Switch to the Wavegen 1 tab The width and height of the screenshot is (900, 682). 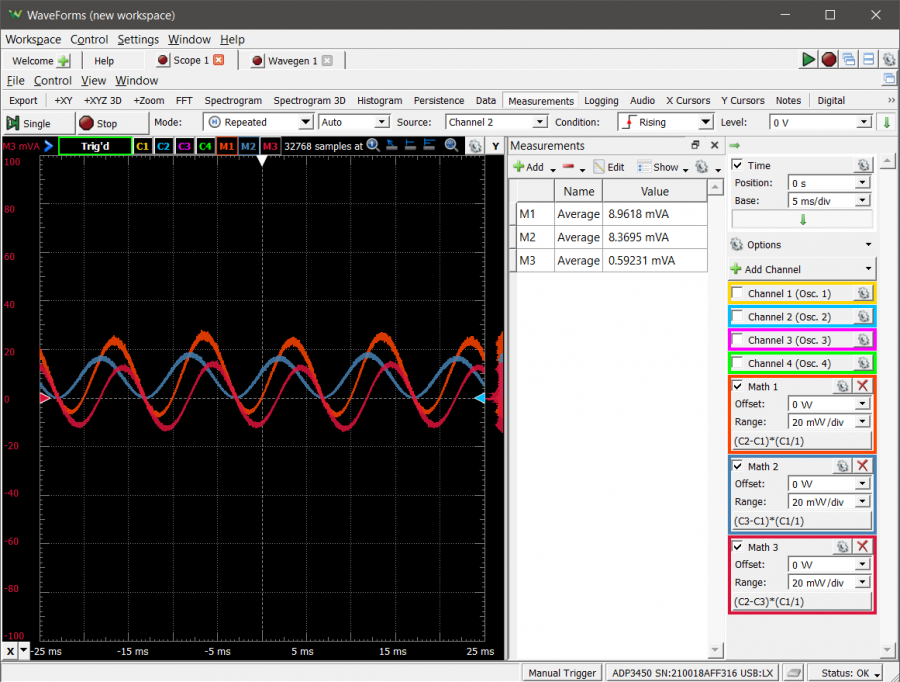point(292,61)
